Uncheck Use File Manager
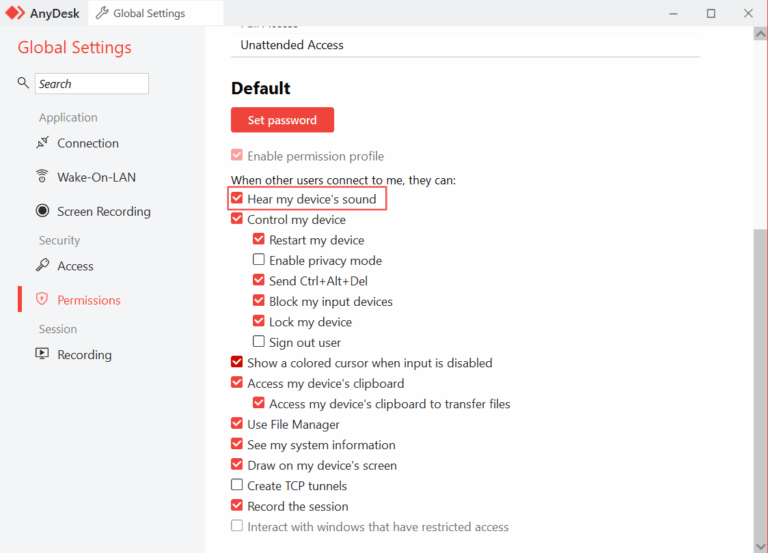Image resolution: width=768 pixels, height=553 pixels. pyautogui.click(x=237, y=423)
